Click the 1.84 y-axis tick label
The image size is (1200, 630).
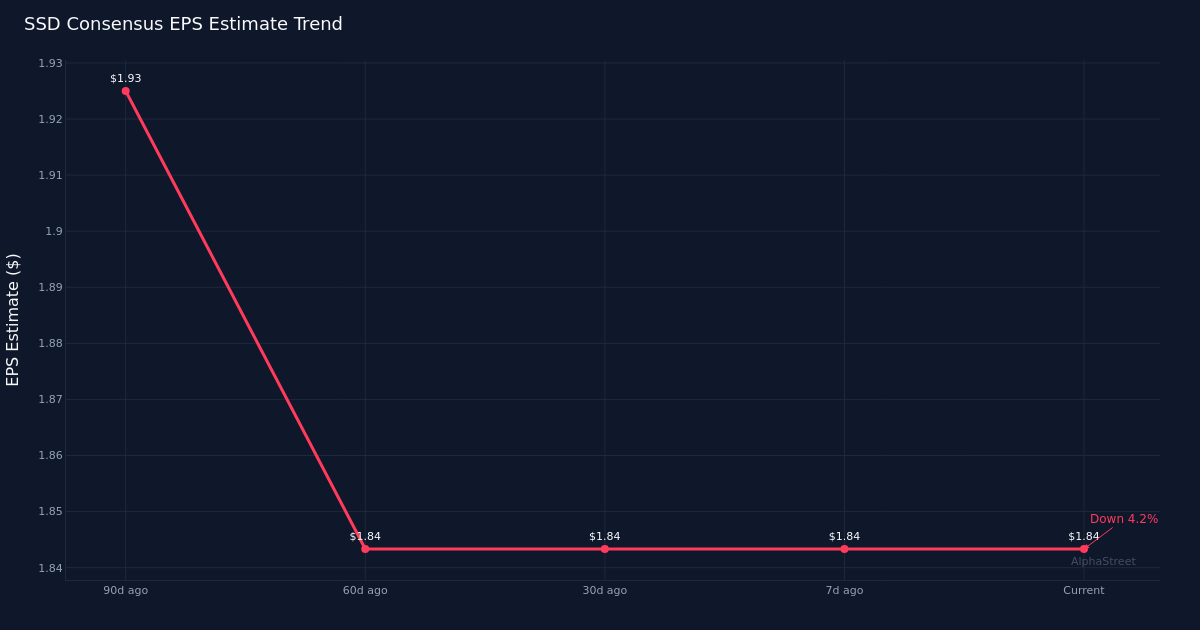point(50,568)
